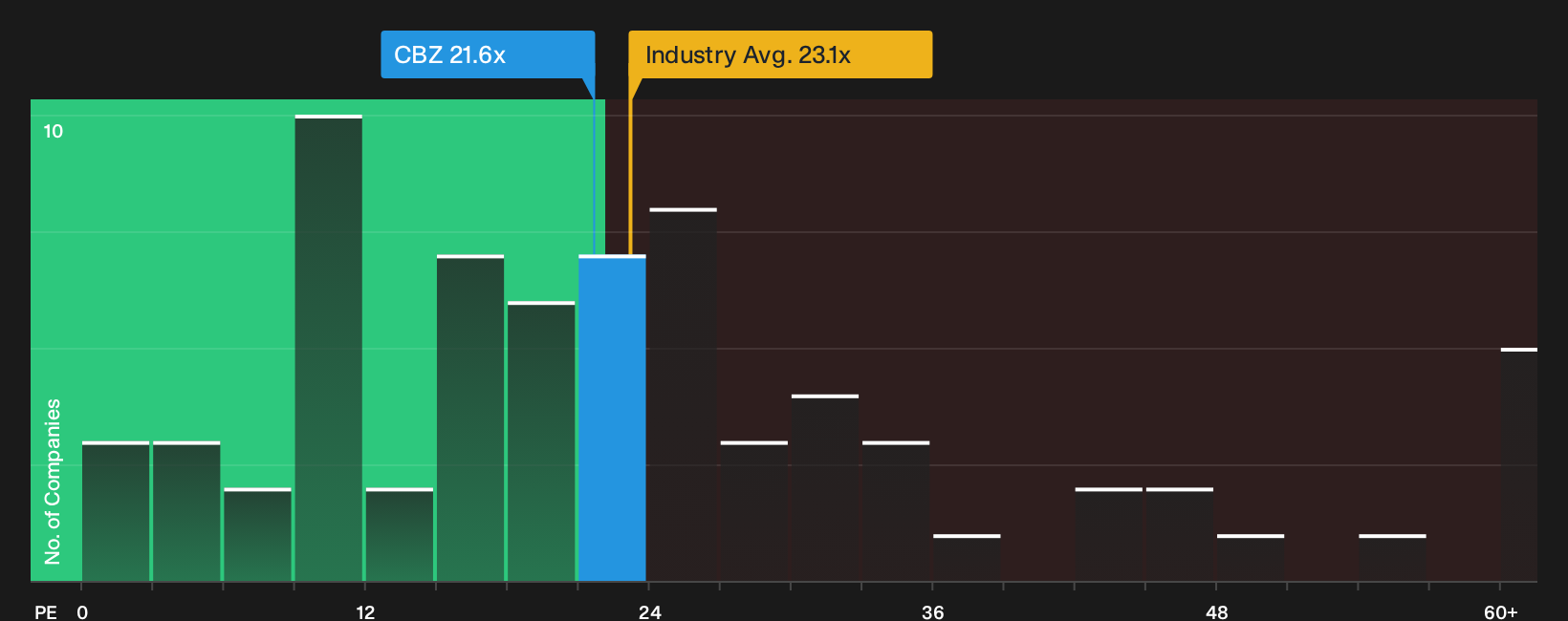Select the short bar starting at PE 48

coord(1251,558)
